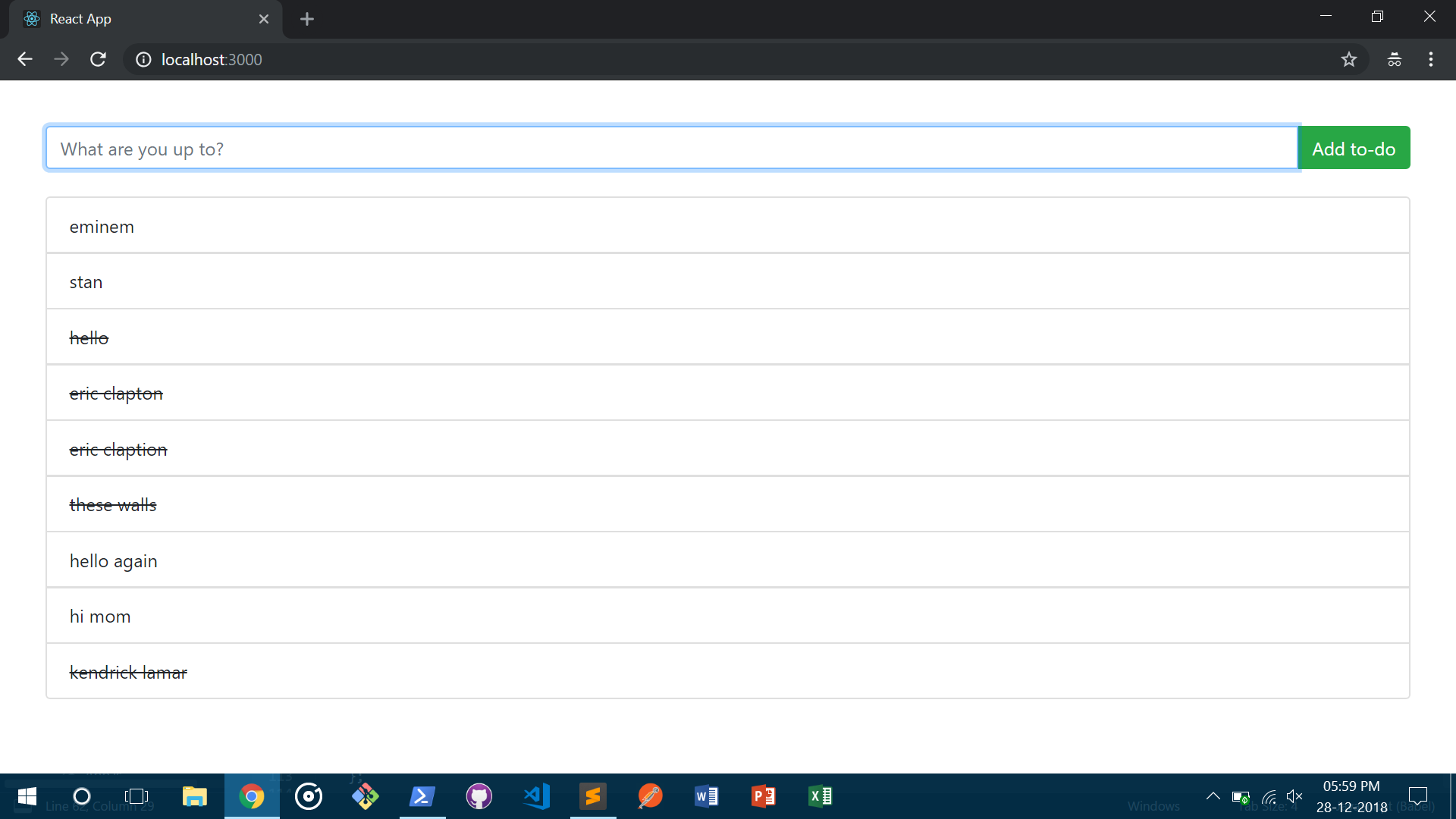Reload the localhost page
The width and height of the screenshot is (1456, 819).
pos(98,59)
